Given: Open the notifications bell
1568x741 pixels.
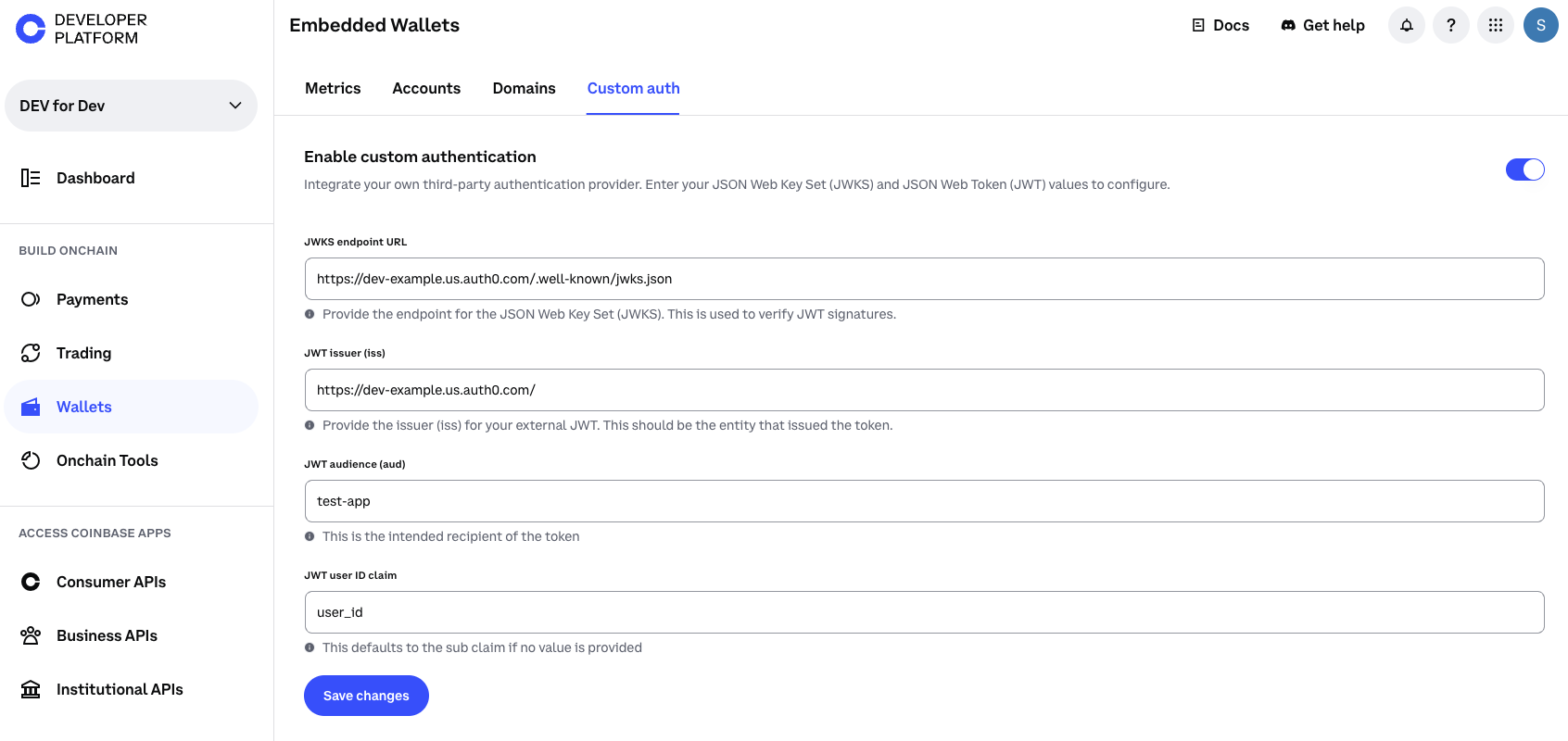Looking at the screenshot, I should [1406, 25].
